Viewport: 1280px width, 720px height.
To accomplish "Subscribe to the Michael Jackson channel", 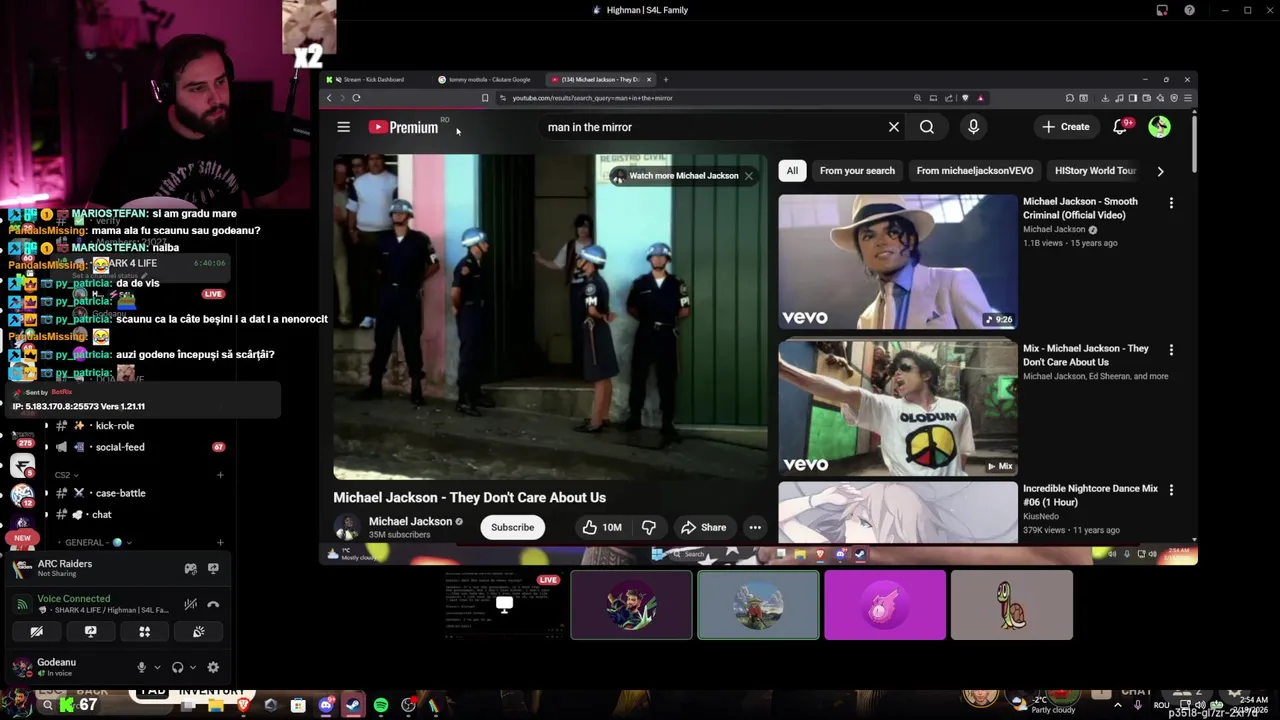I will [512, 527].
